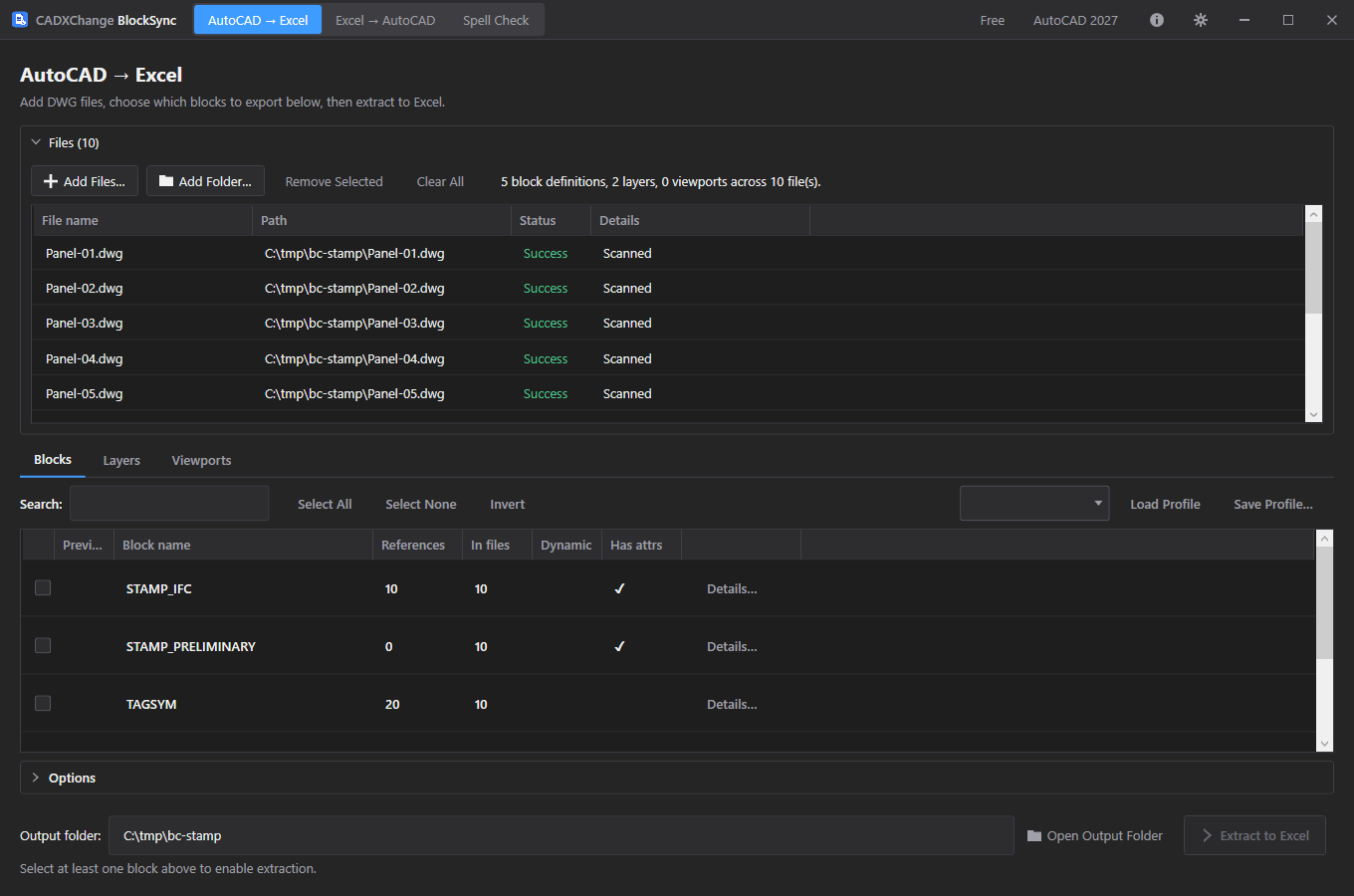Focus the block Search input field
The height and width of the screenshot is (896, 1354).
(x=169, y=504)
